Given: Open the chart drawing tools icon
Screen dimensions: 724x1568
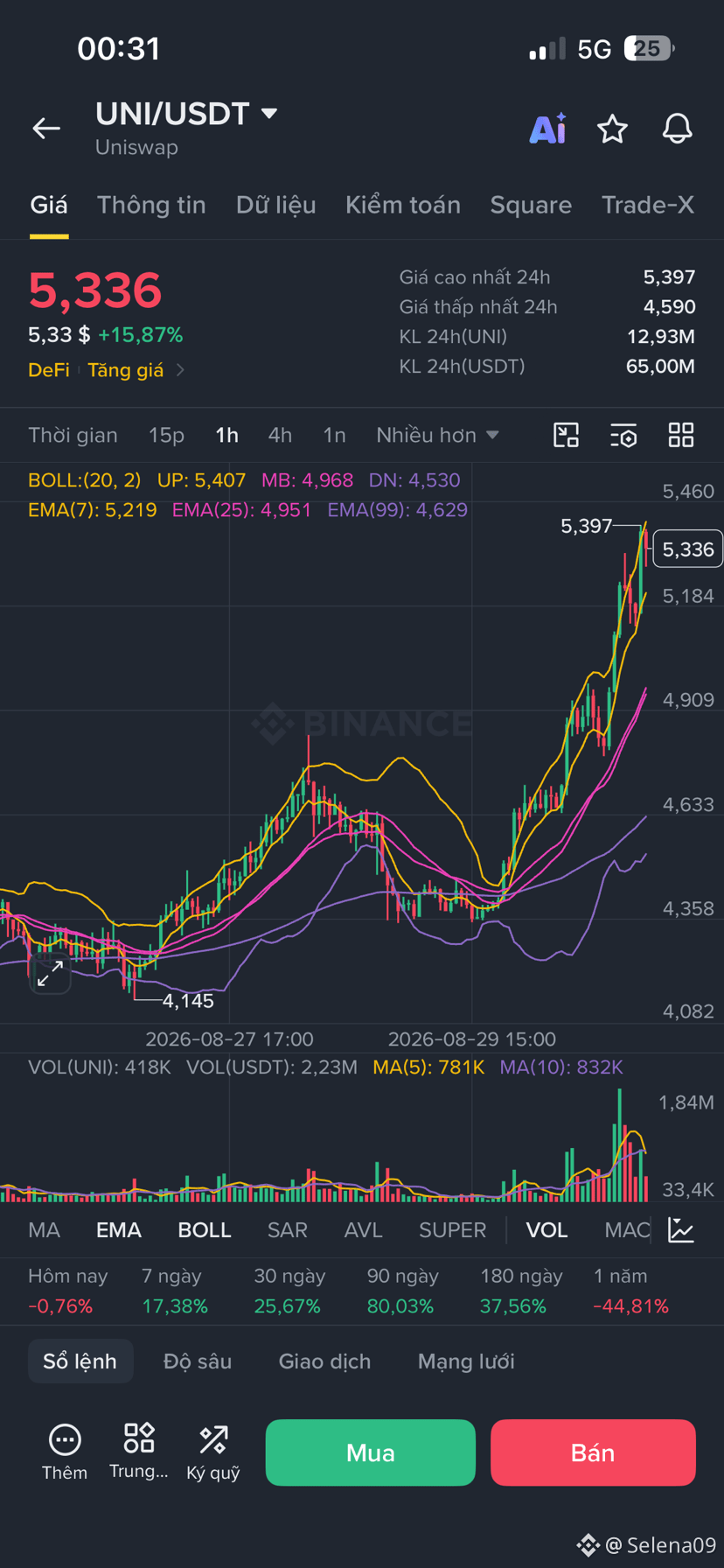Looking at the screenshot, I should [567, 435].
